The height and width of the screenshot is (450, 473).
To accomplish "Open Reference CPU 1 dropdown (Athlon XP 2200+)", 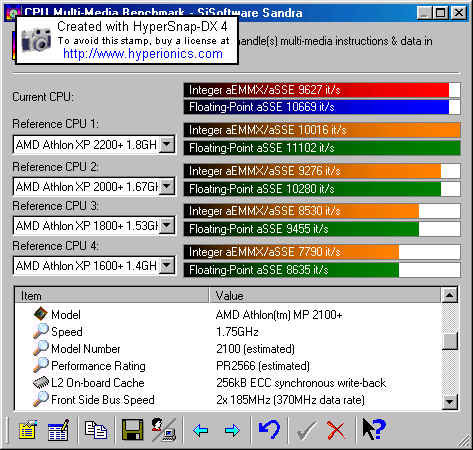I will 167,144.
